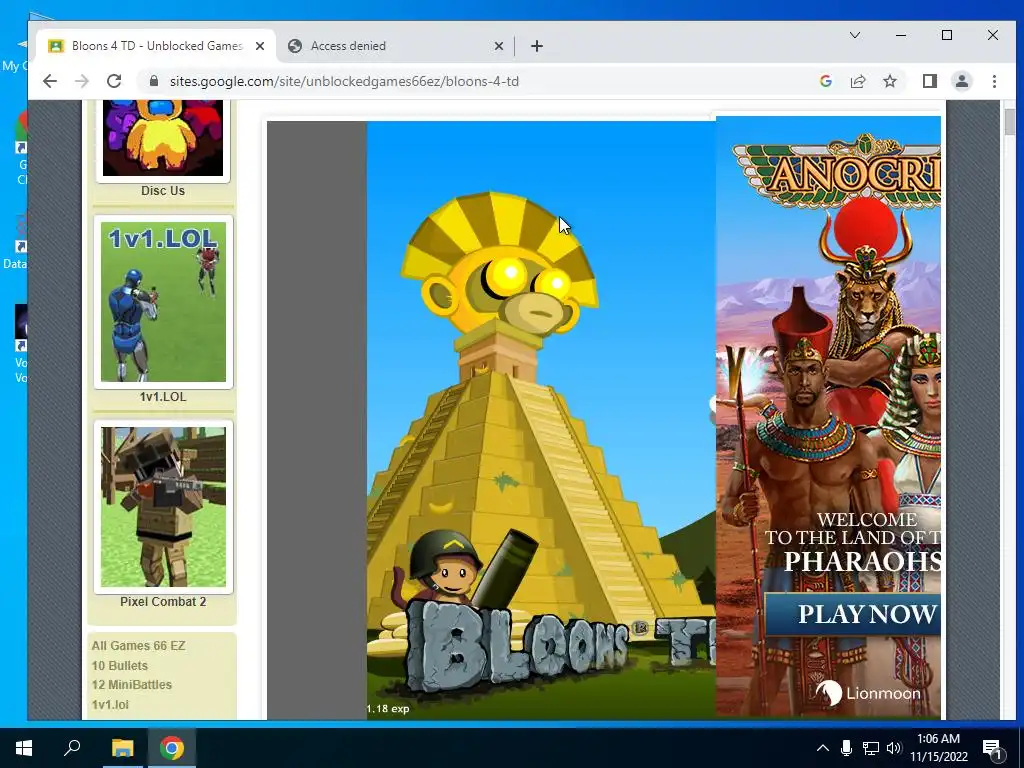The height and width of the screenshot is (768, 1024).
Task: Open the taskbar clock and date
Action: 938,748
